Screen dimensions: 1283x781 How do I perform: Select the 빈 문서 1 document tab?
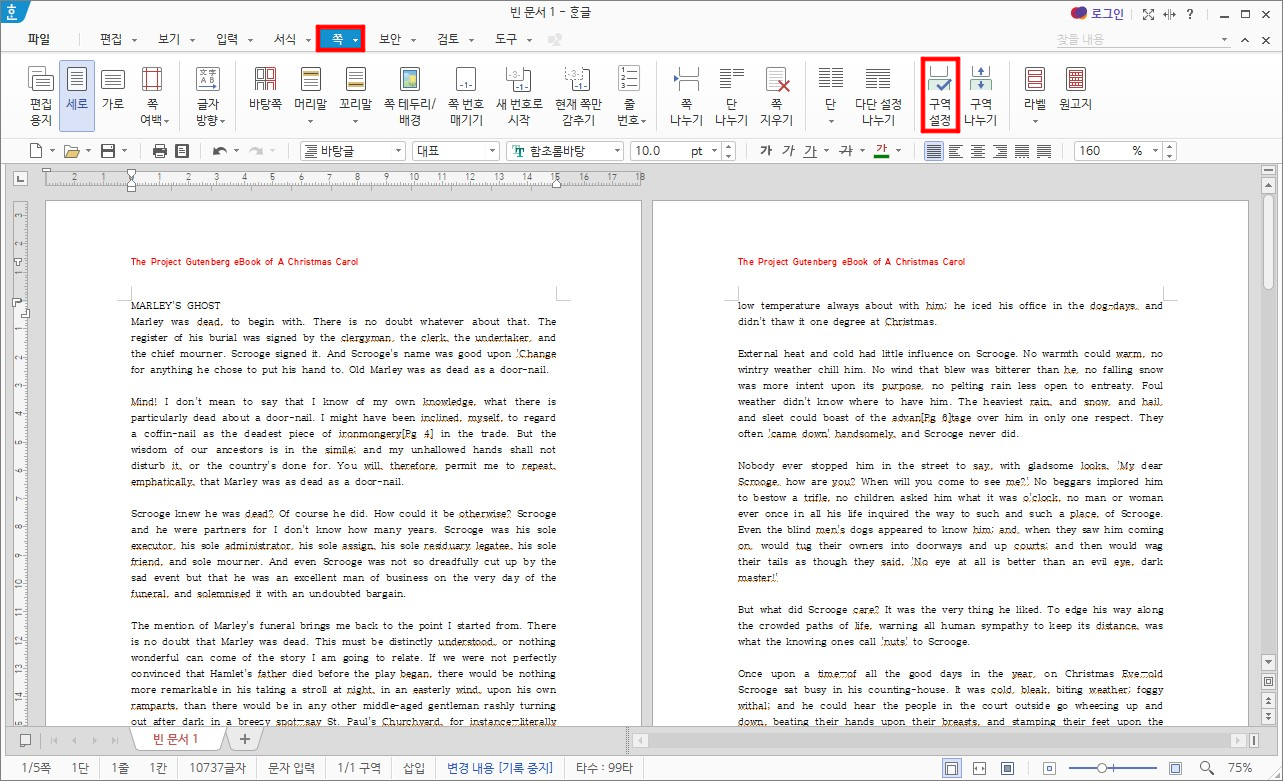click(176, 739)
